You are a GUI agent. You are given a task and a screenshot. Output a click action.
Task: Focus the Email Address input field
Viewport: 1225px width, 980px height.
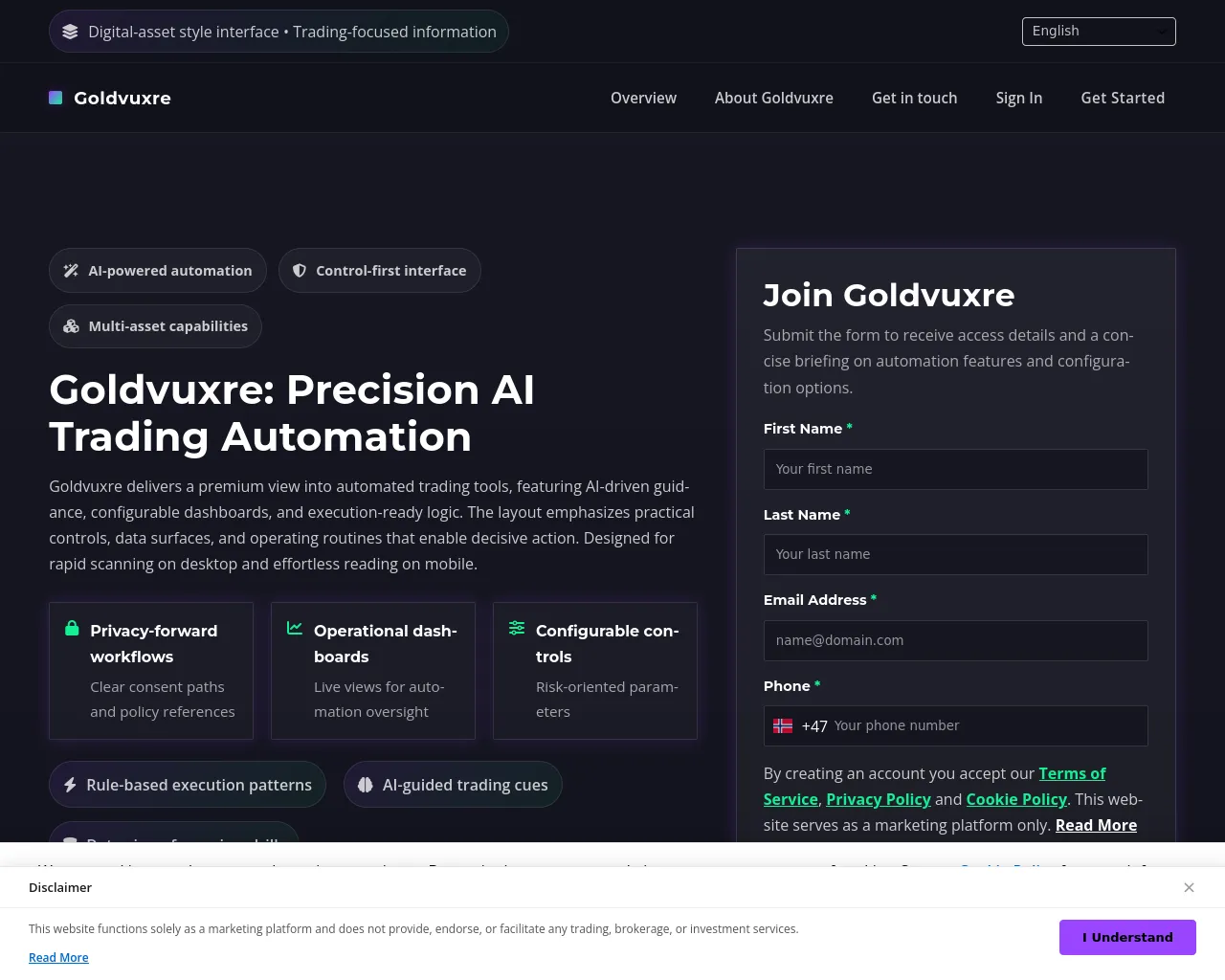(955, 640)
